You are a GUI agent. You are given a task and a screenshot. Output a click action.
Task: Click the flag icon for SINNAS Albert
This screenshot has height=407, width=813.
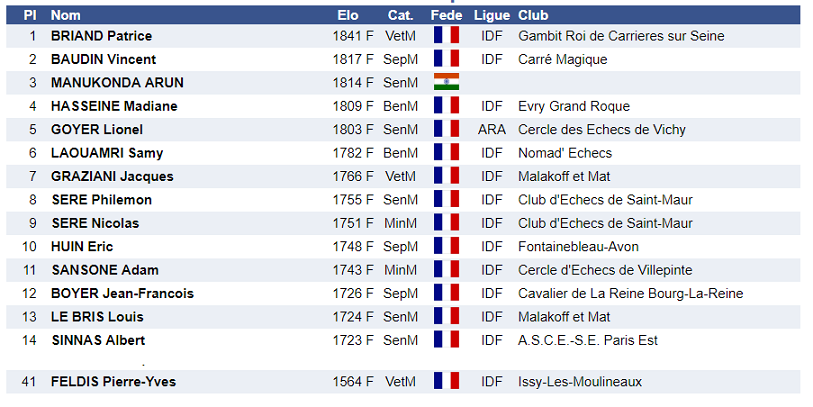coord(446,340)
